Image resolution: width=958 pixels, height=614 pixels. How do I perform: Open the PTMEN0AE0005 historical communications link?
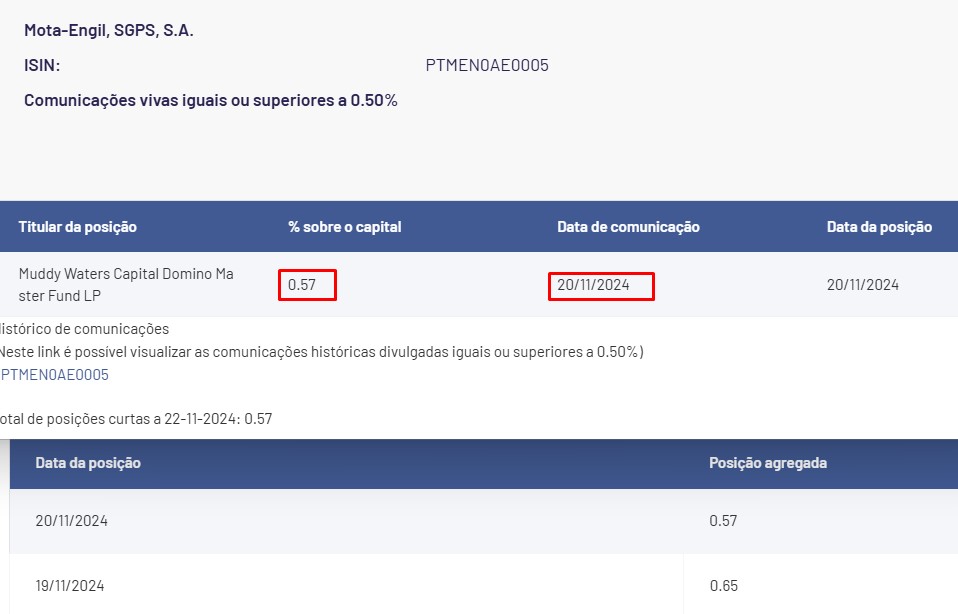click(55, 375)
